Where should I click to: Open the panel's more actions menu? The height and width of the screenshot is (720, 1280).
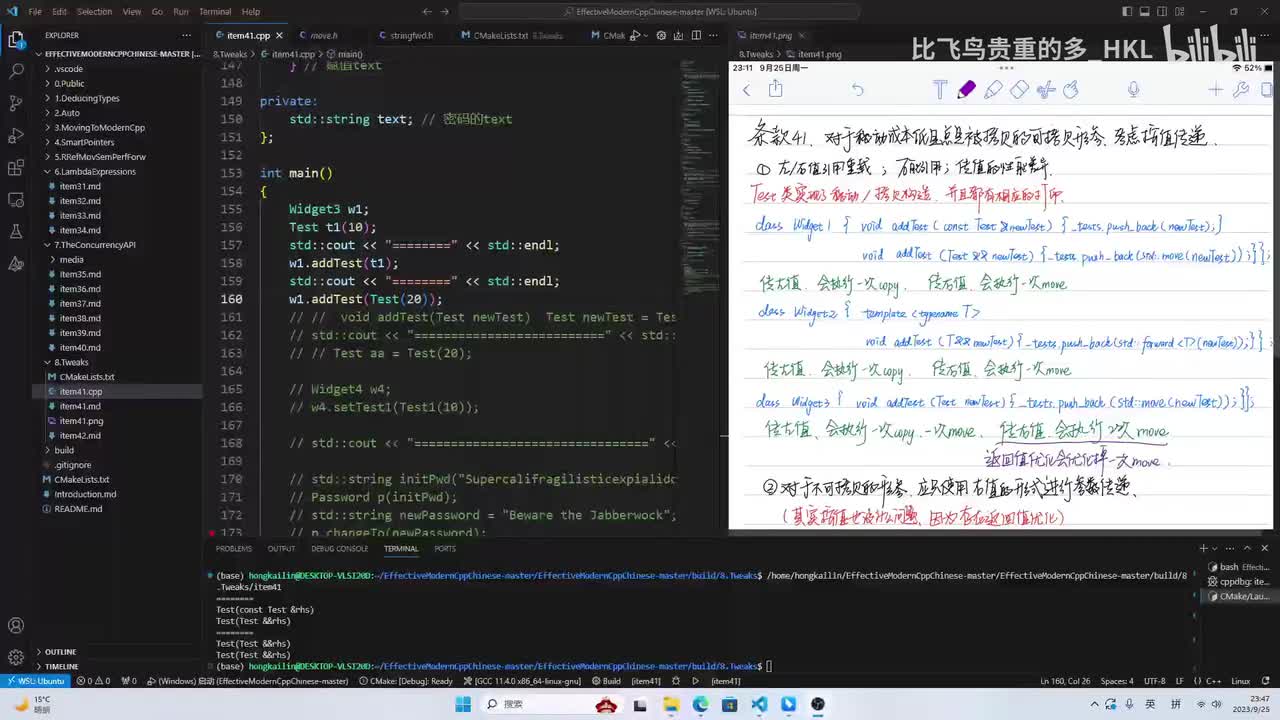1232,548
